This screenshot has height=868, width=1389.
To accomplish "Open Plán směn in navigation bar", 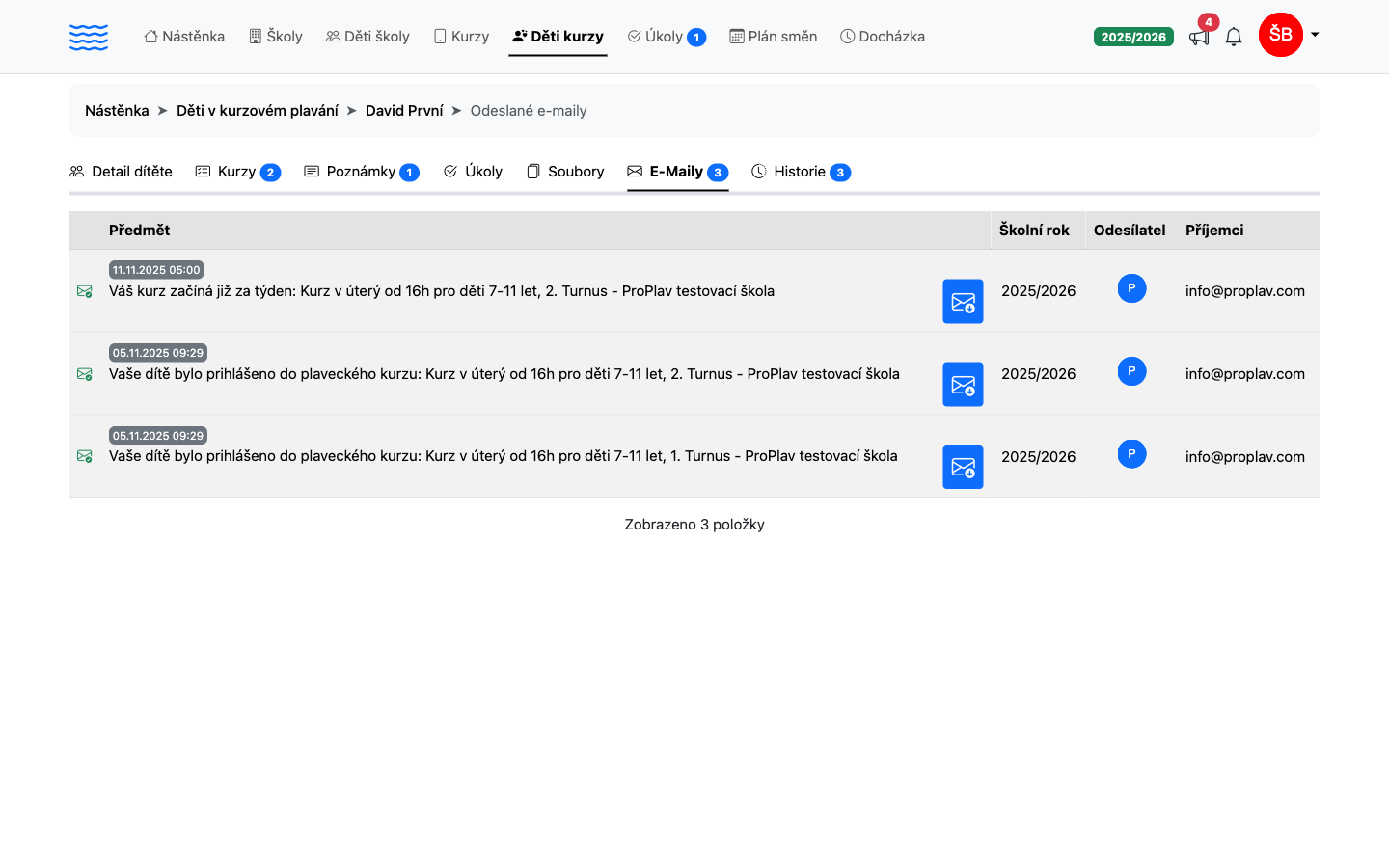I will [x=774, y=37].
